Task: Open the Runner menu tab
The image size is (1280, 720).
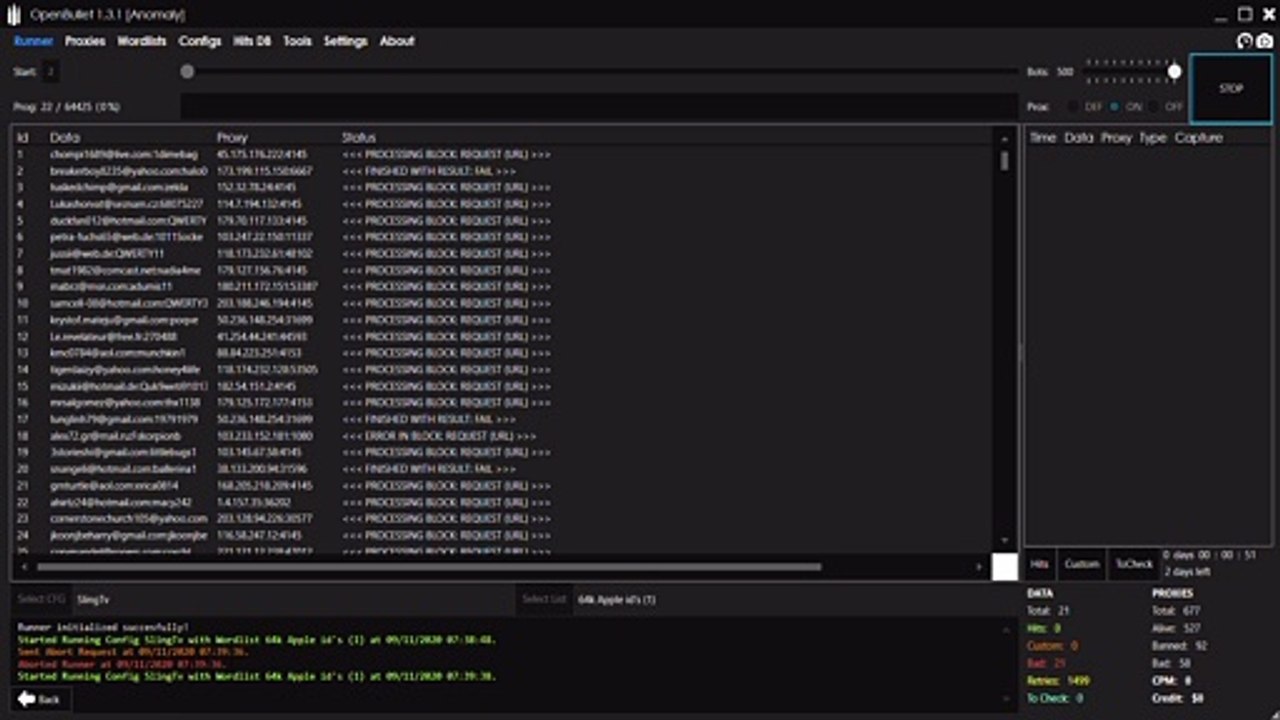Action: [x=34, y=41]
